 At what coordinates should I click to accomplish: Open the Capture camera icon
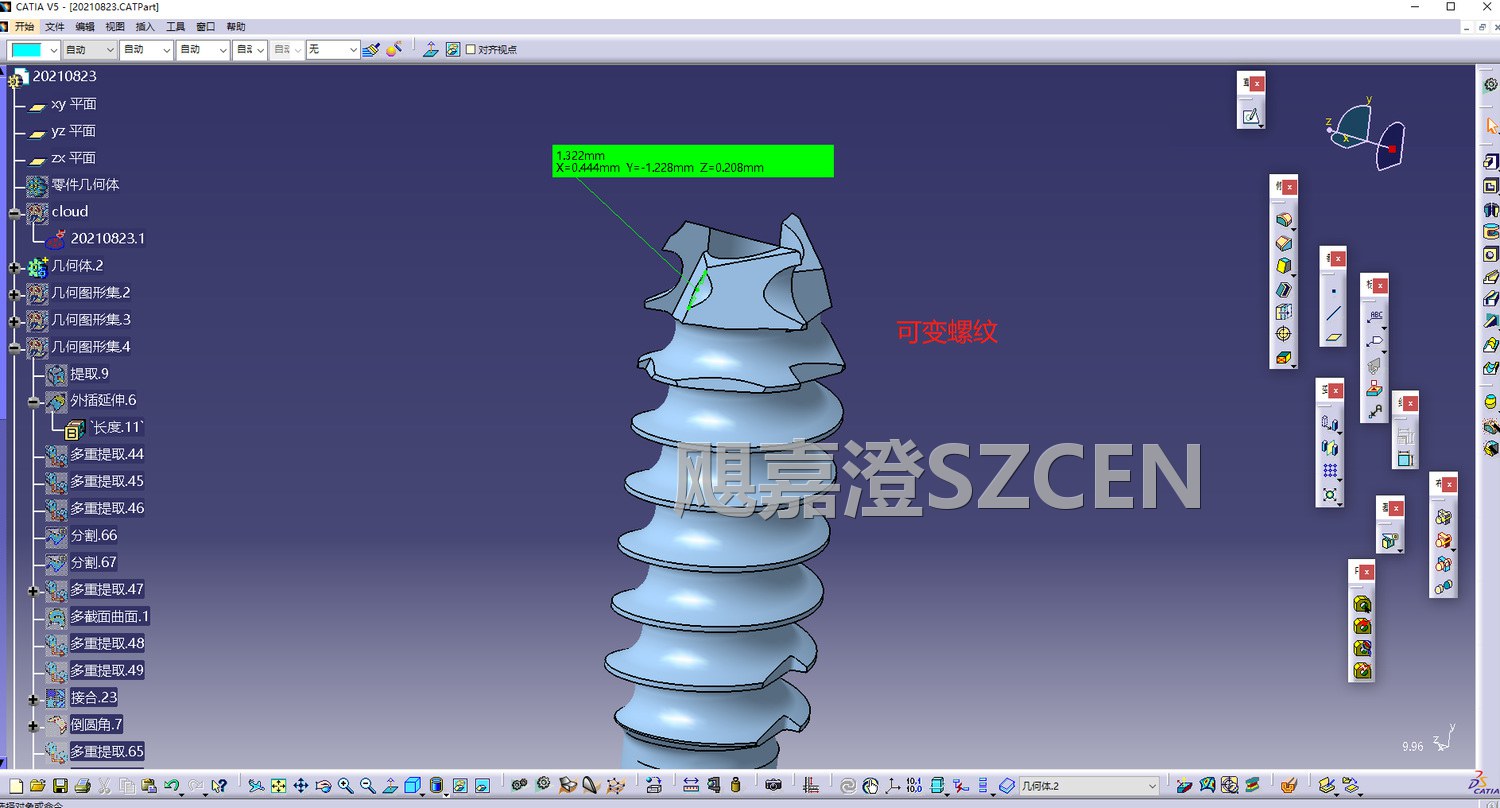coord(773,786)
